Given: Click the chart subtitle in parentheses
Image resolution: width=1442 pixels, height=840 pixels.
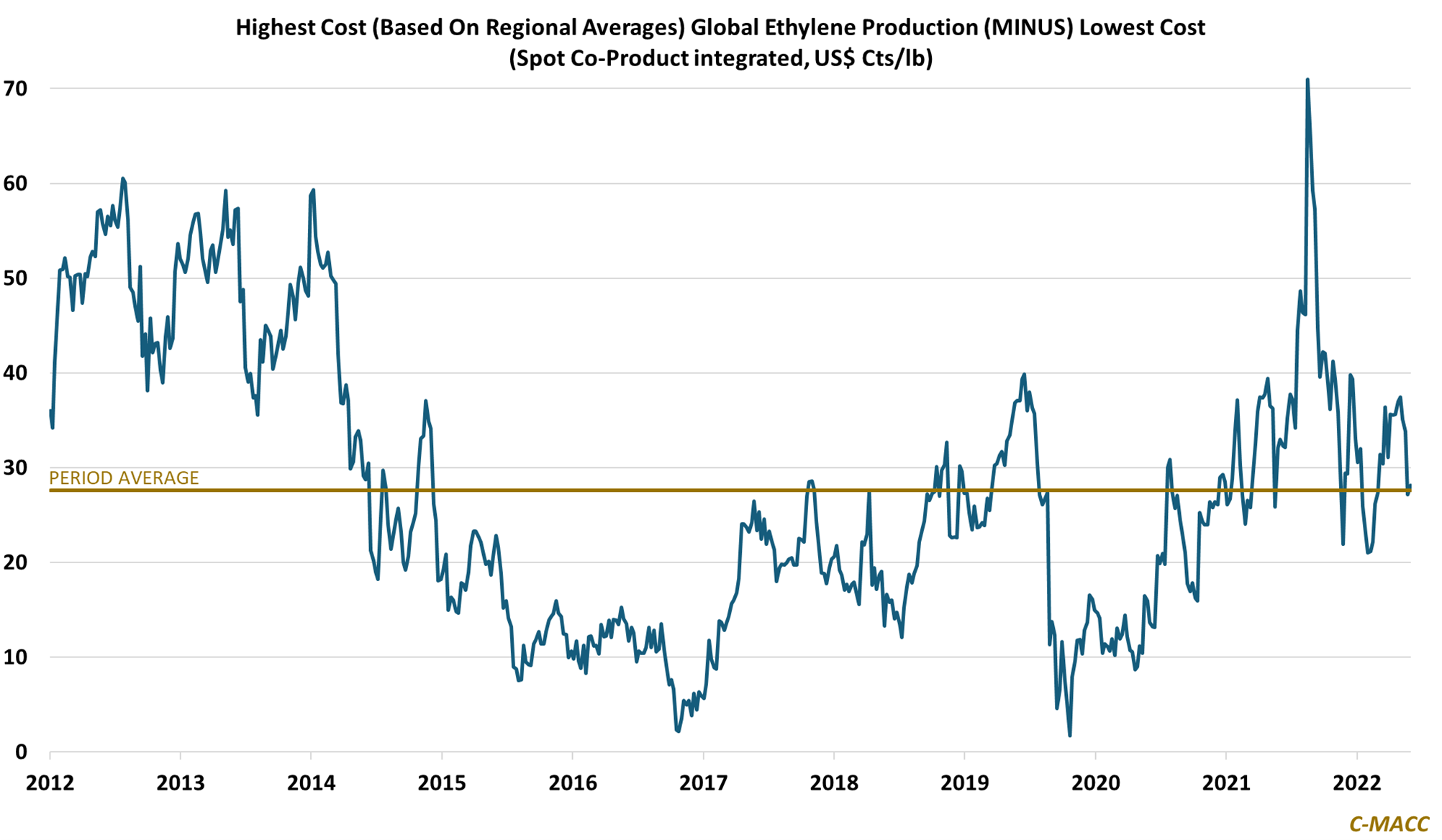Looking at the screenshot, I should pyautogui.click(x=720, y=58).
